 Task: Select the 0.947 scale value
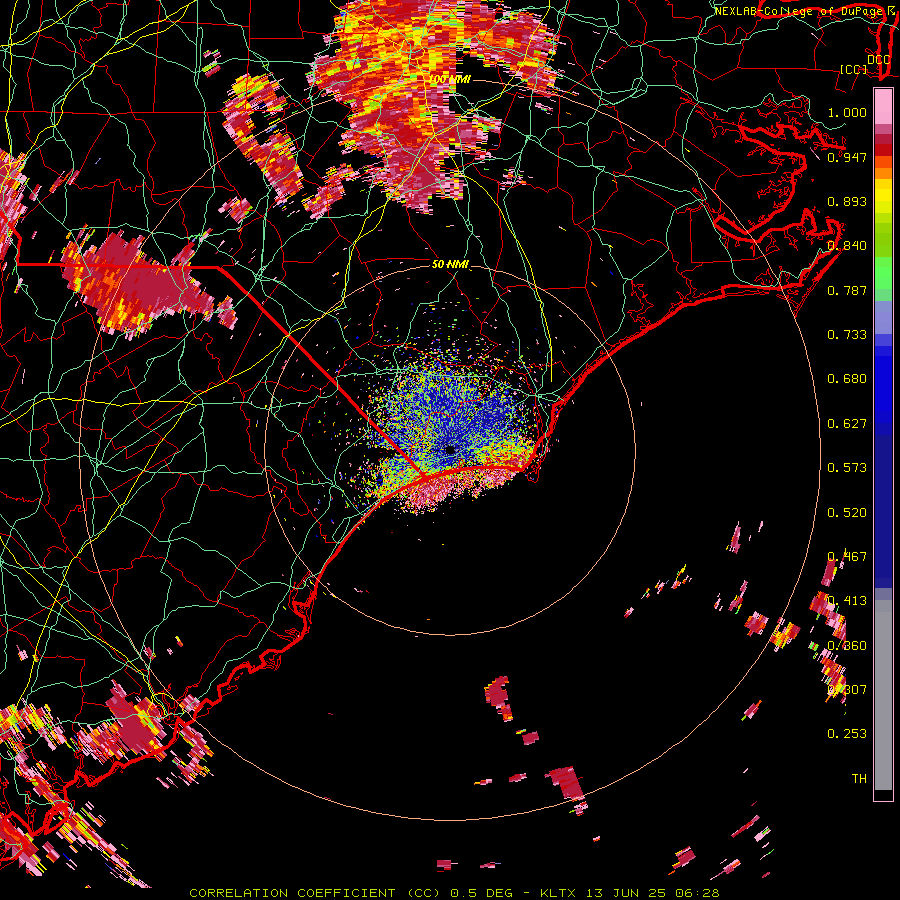pos(847,157)
